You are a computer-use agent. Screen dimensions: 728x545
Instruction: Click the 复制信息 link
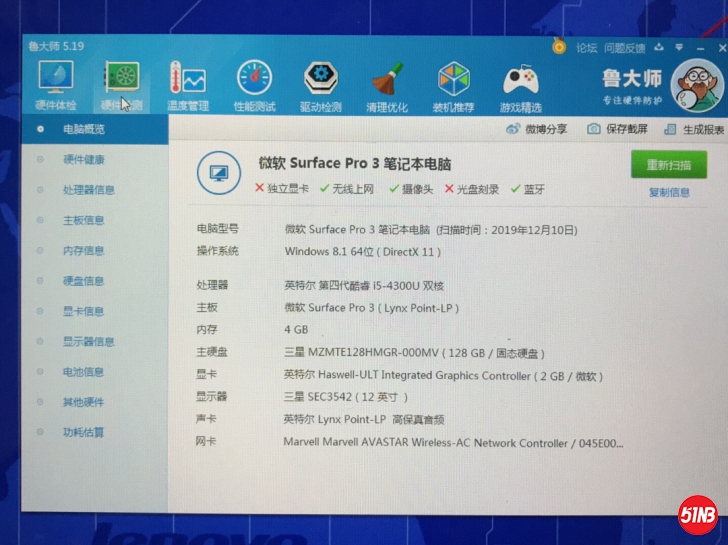pyautogui.click(x=669, y=192)
